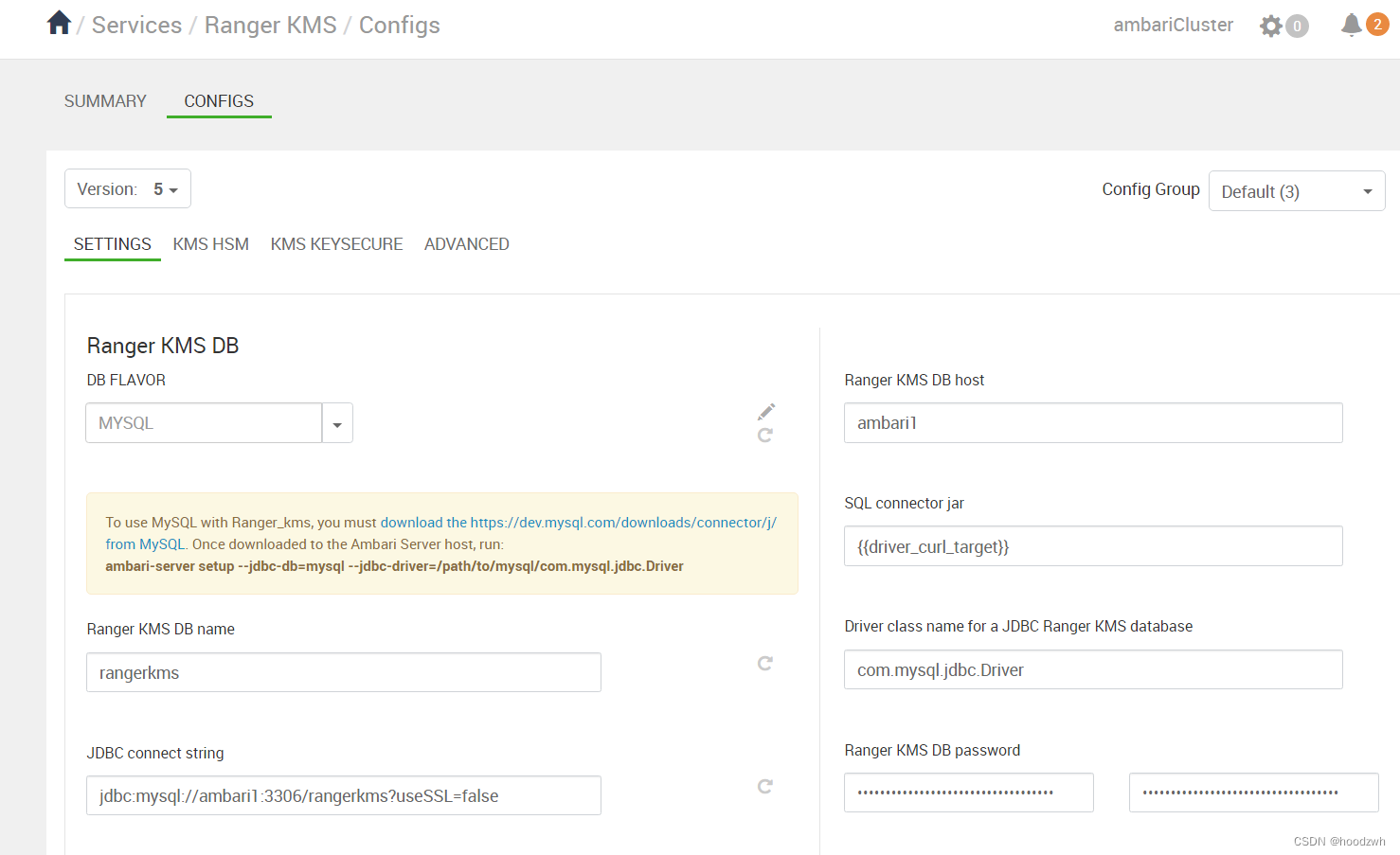Click the Driver class name field
Viewport: 1400px width, 855px height.
[x=1093, y=669]
